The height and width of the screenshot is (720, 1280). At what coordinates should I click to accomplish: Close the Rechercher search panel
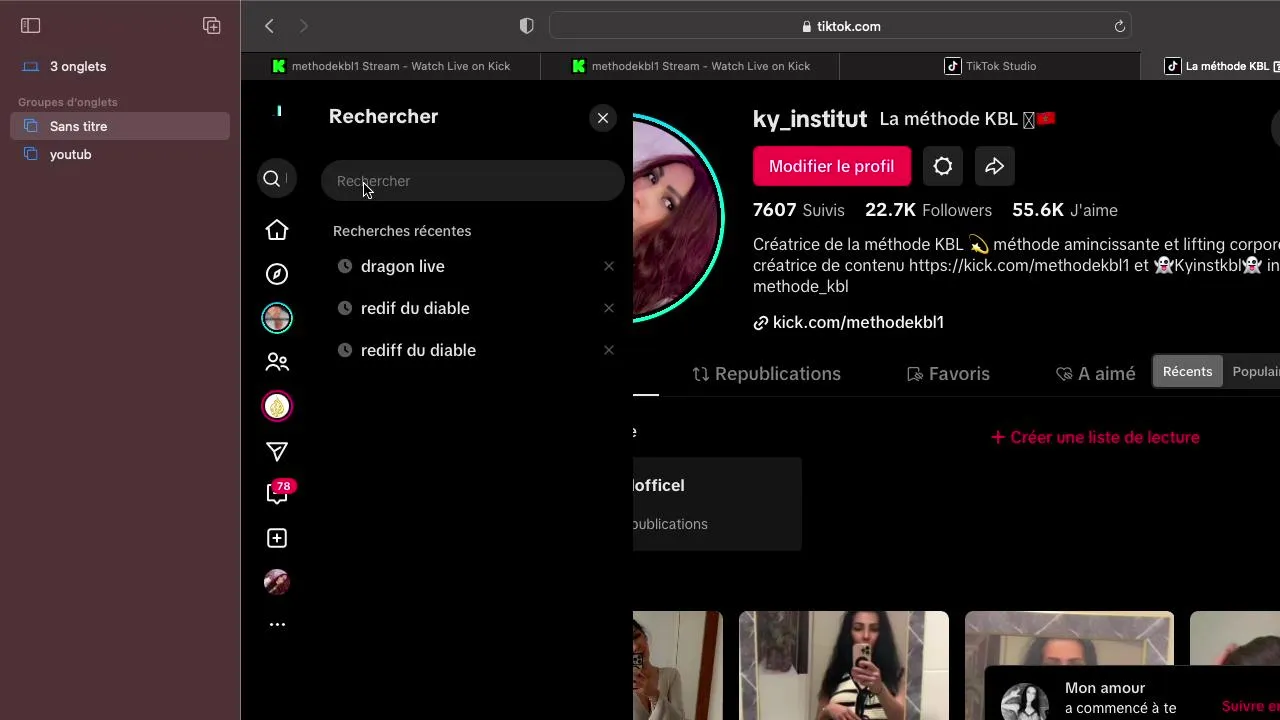(603, 118)
